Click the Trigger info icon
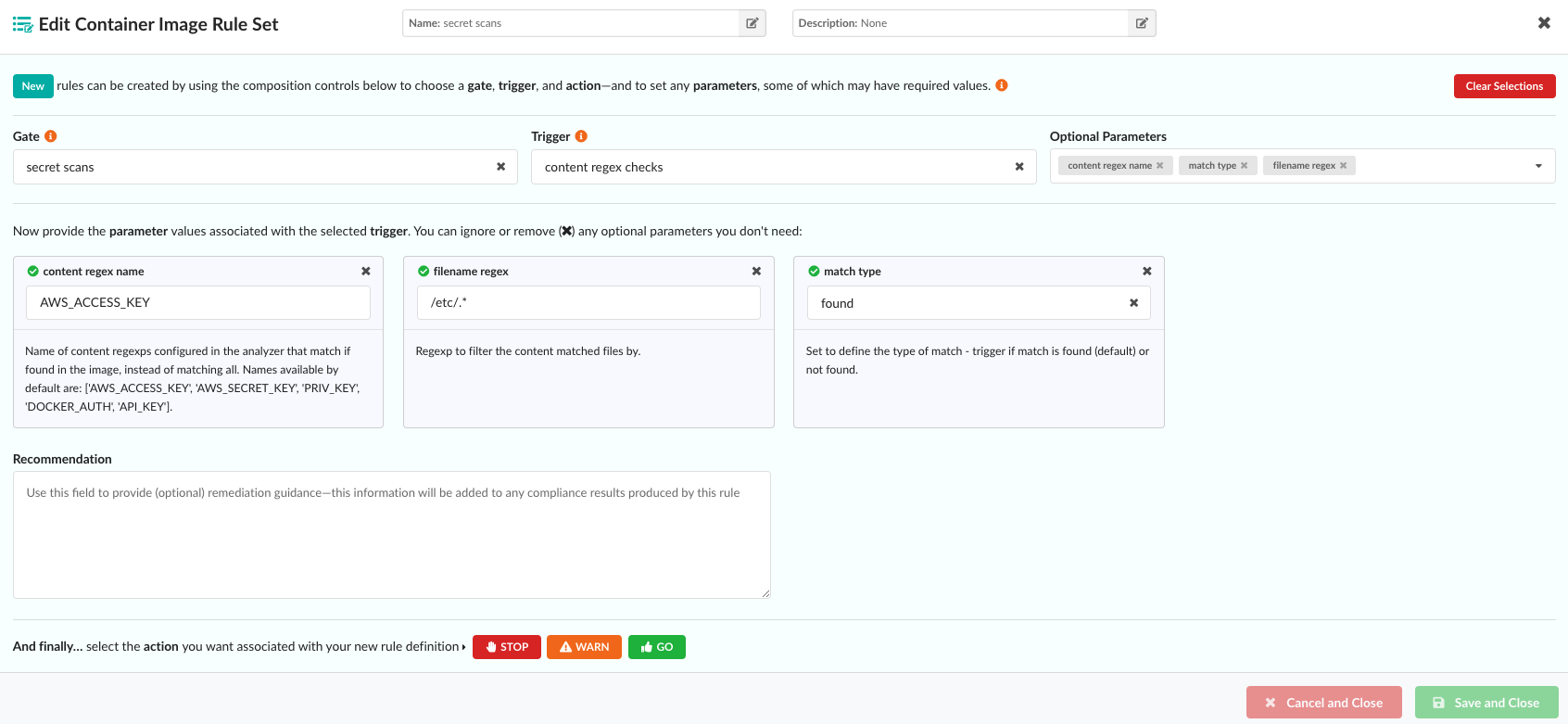Viewport: 1568px width, 724px height. point(581,136)
